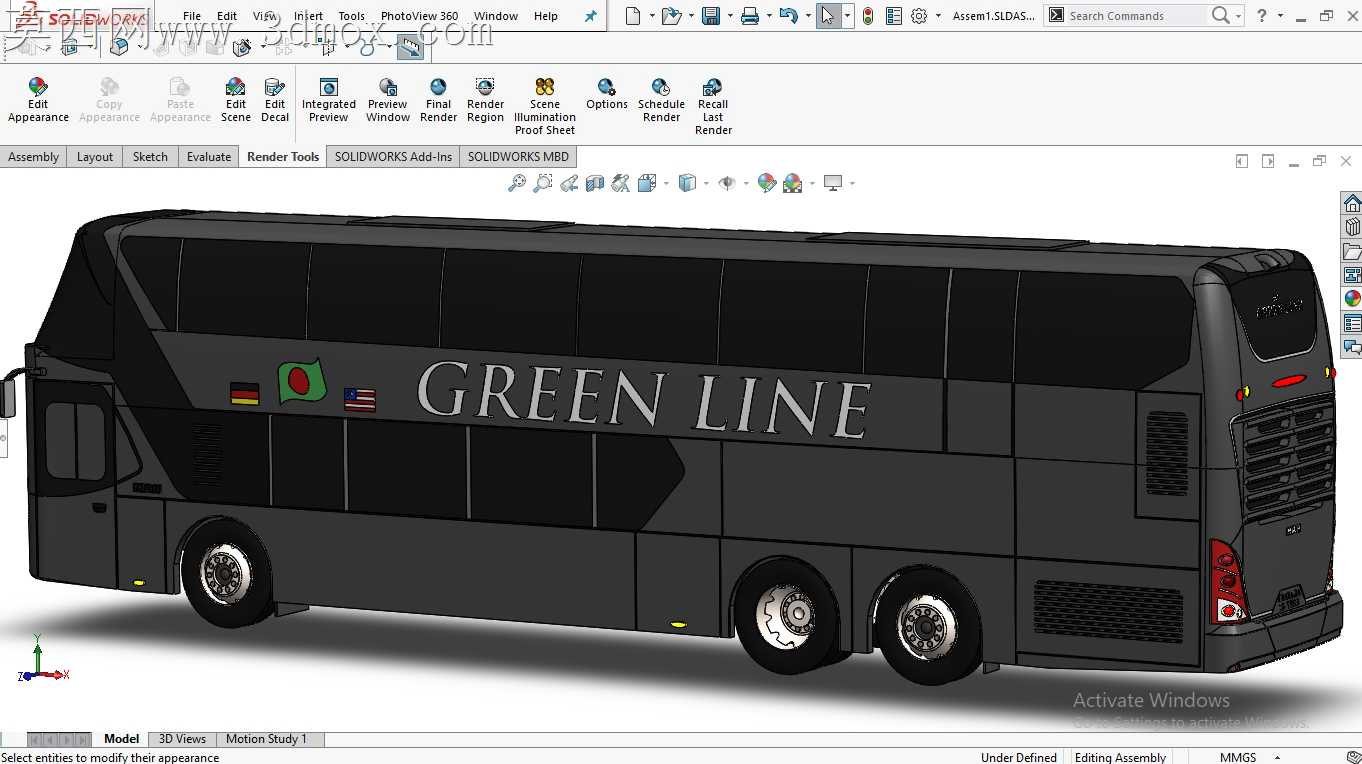Click the MMGS unit system status
This screenshot has width=1362, height=764.
tap(1237, 757)
